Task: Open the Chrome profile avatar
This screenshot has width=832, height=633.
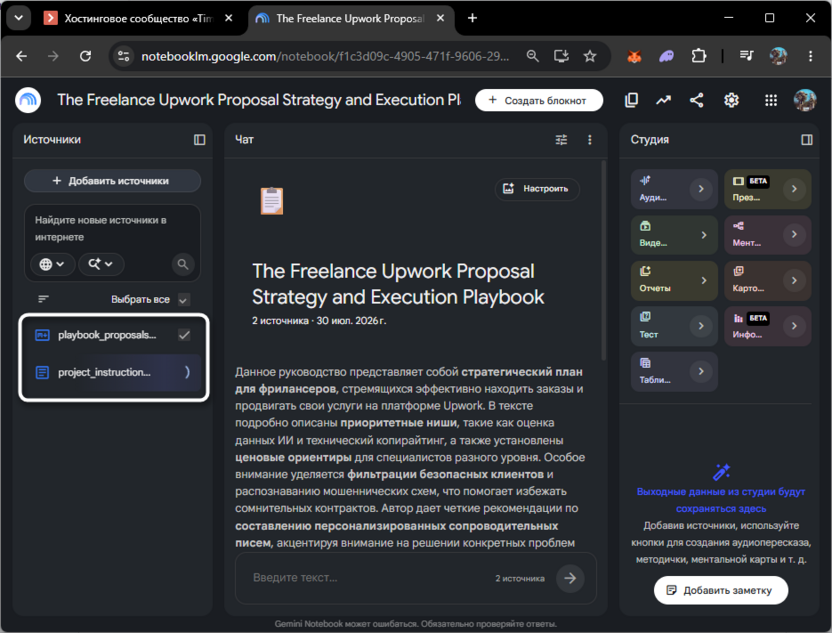Action: click(x=778, y=56)
